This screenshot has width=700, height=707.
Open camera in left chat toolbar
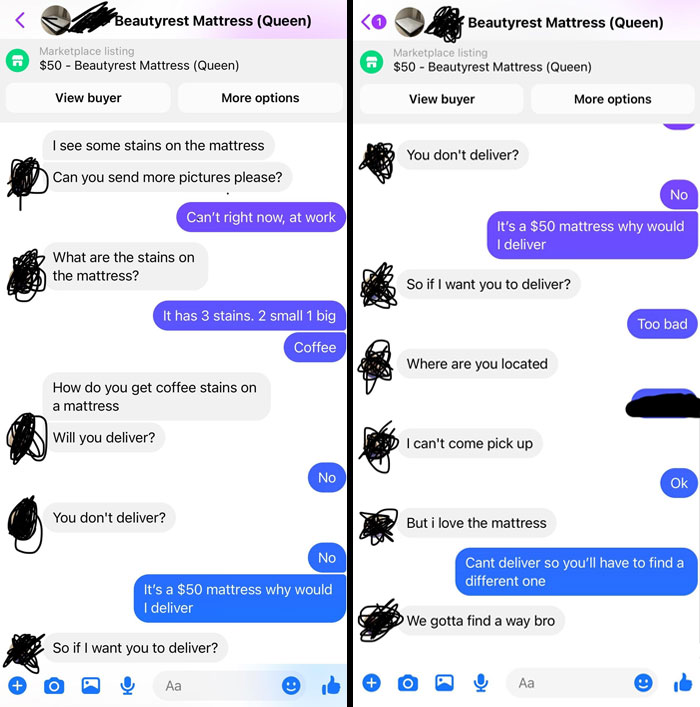(x=54, y=686)
